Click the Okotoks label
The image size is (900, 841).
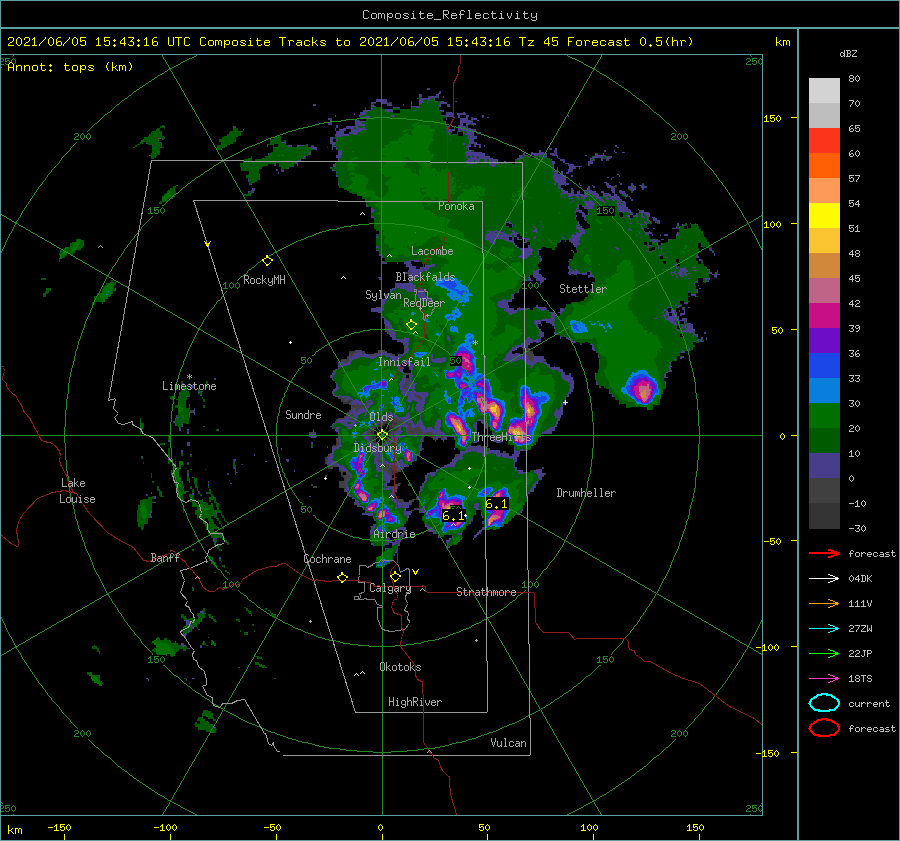[400, 667]
